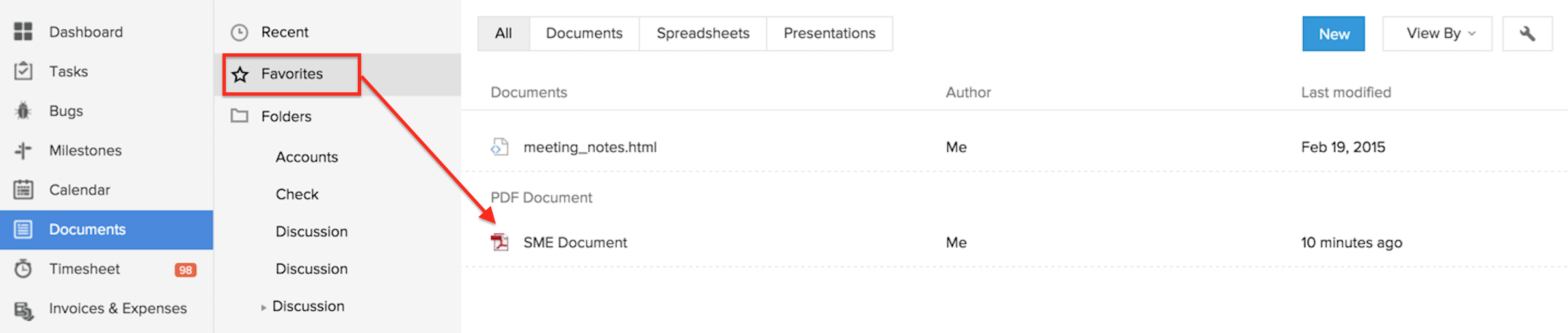Click the Favorites star icon
This screenshot has width=1568, height=333.
[x=240, y=74]
